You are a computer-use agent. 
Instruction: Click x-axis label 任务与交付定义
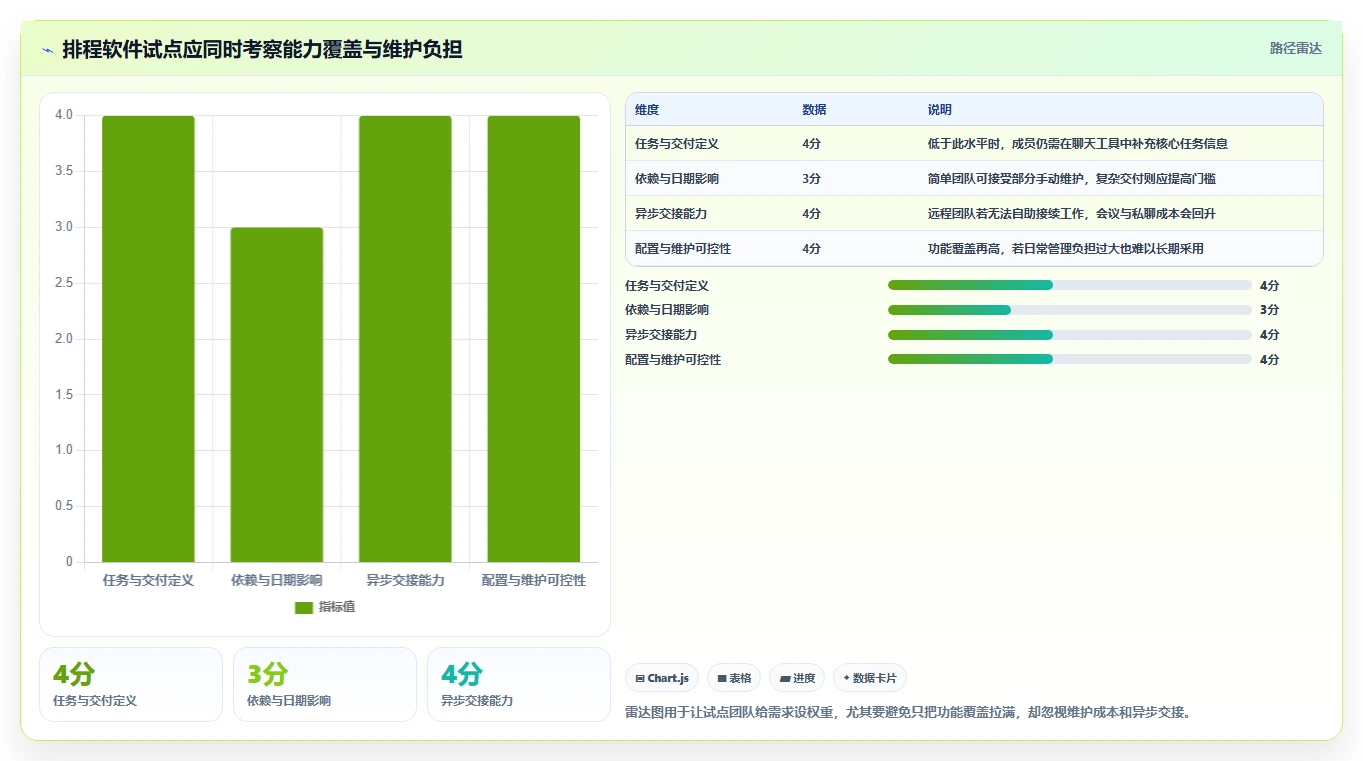[148, 580]
